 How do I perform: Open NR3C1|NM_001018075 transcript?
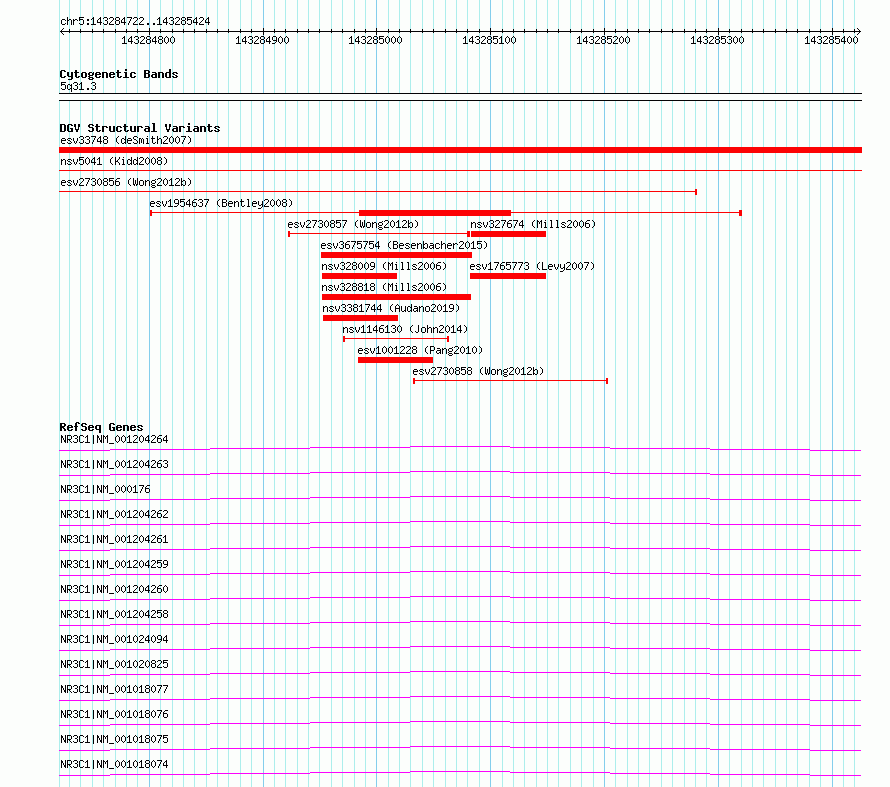point(114,739)
